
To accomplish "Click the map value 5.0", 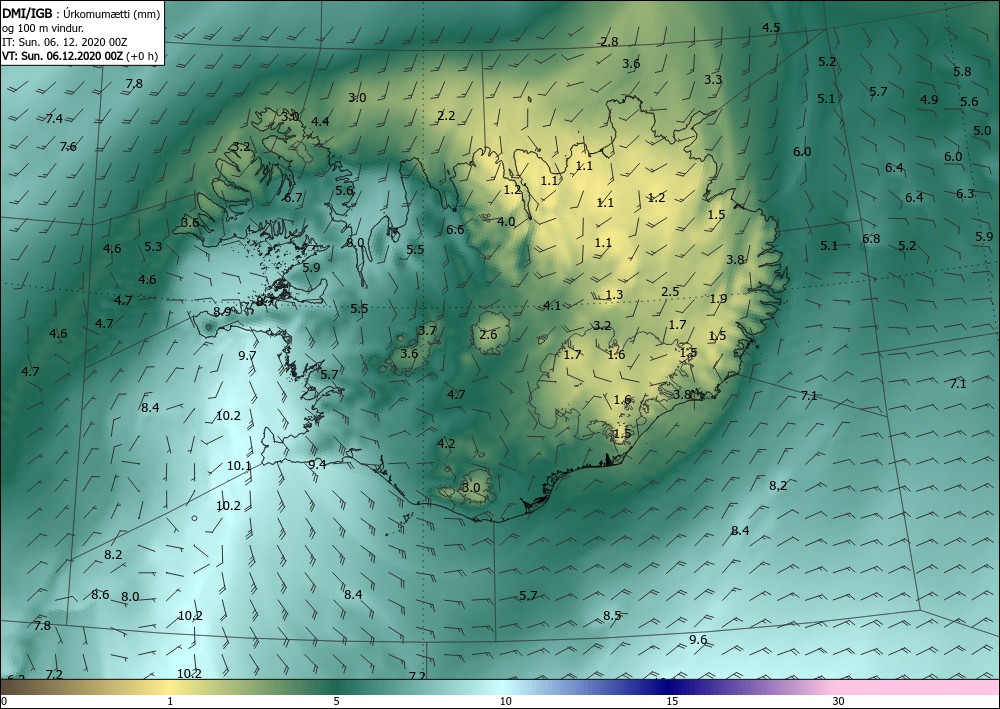I will (982, 131).
